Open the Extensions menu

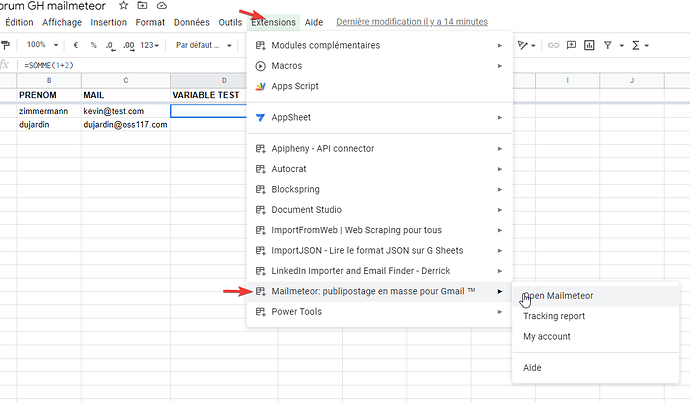[273, 22]
